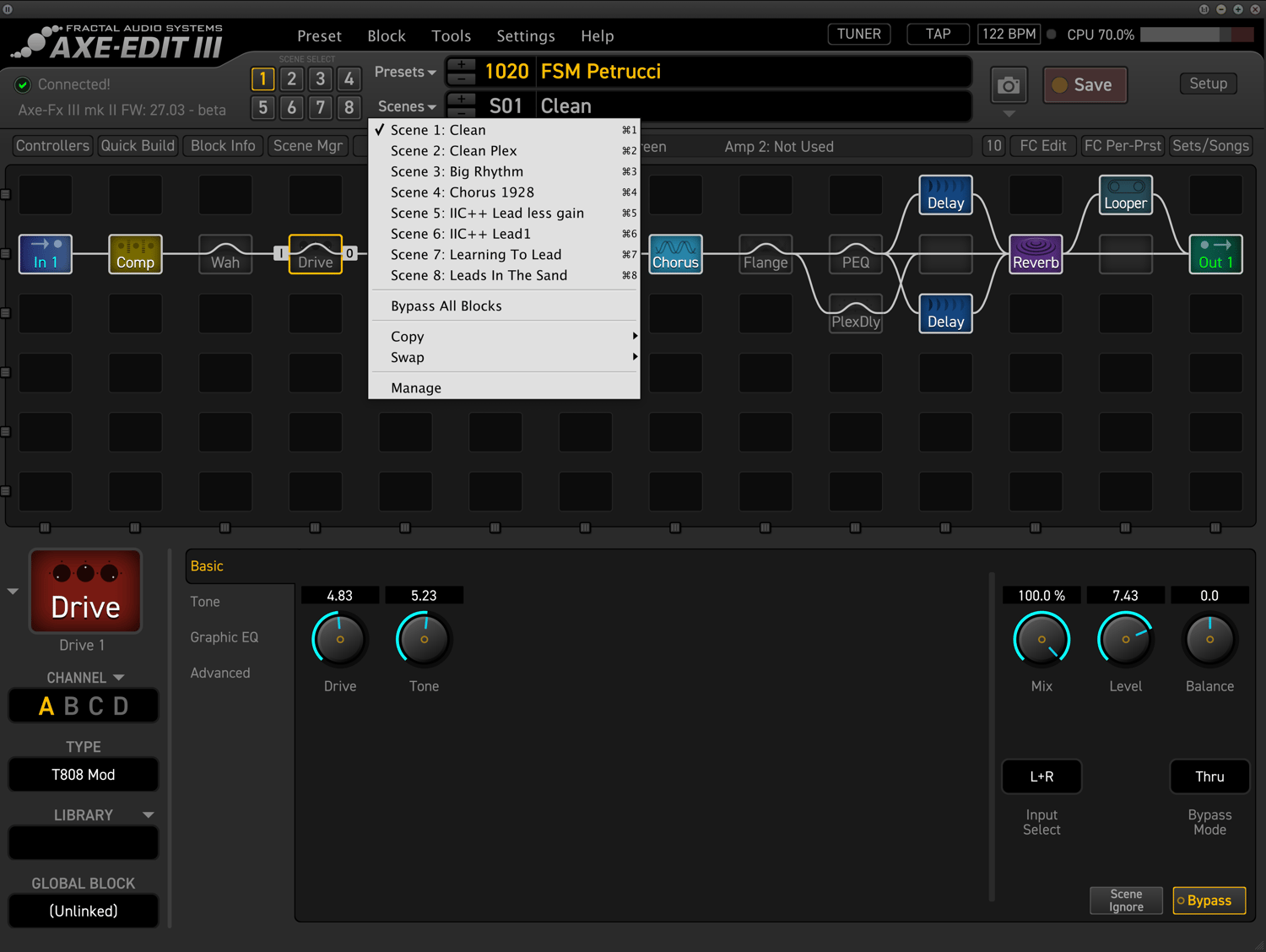Close the Scenes dropdown
1266x952 pixels.
[x=407, y=107]
